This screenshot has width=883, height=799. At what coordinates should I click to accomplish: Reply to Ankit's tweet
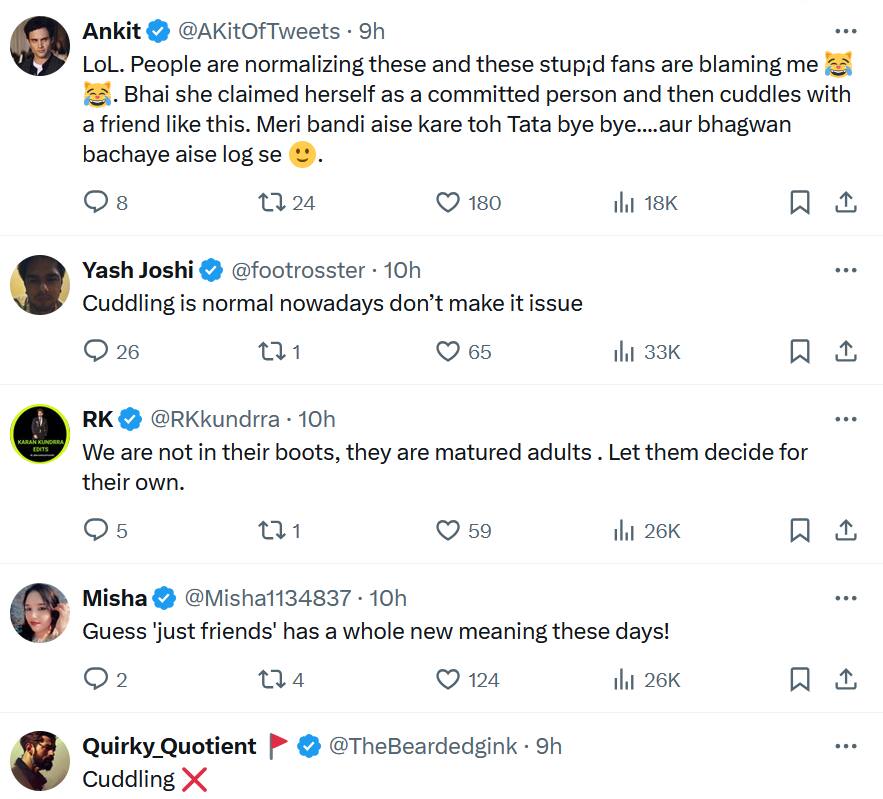96,203
